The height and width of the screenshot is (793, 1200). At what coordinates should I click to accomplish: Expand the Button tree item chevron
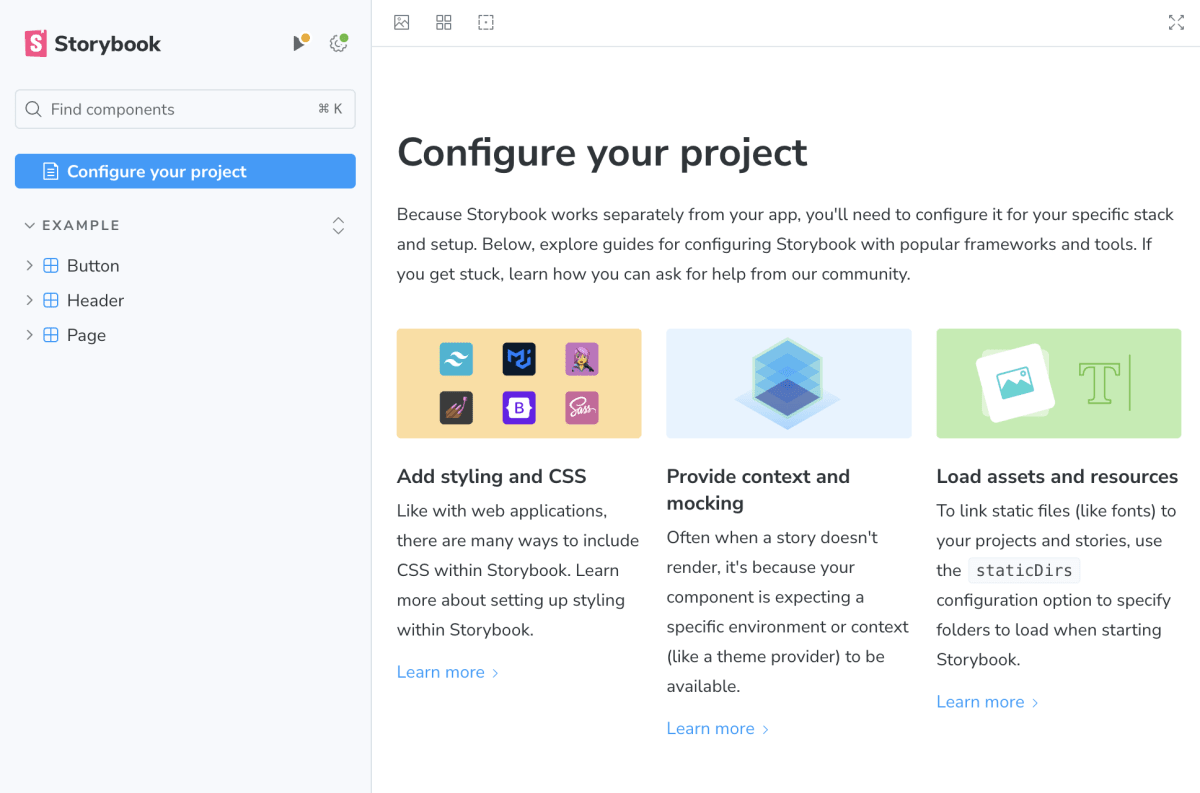click(29, 266)
